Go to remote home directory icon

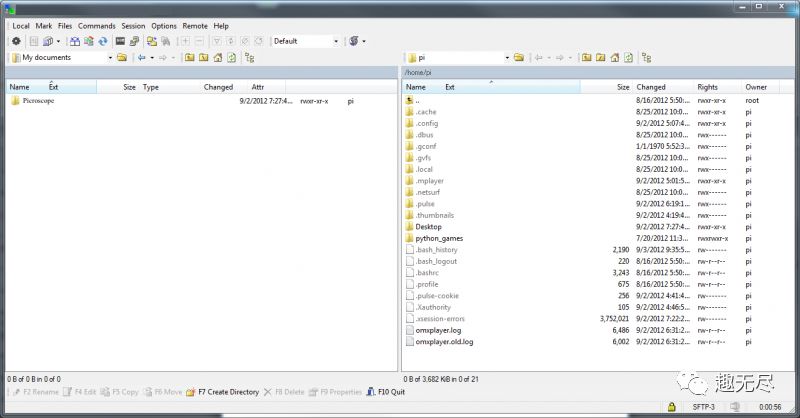(615, 58)
